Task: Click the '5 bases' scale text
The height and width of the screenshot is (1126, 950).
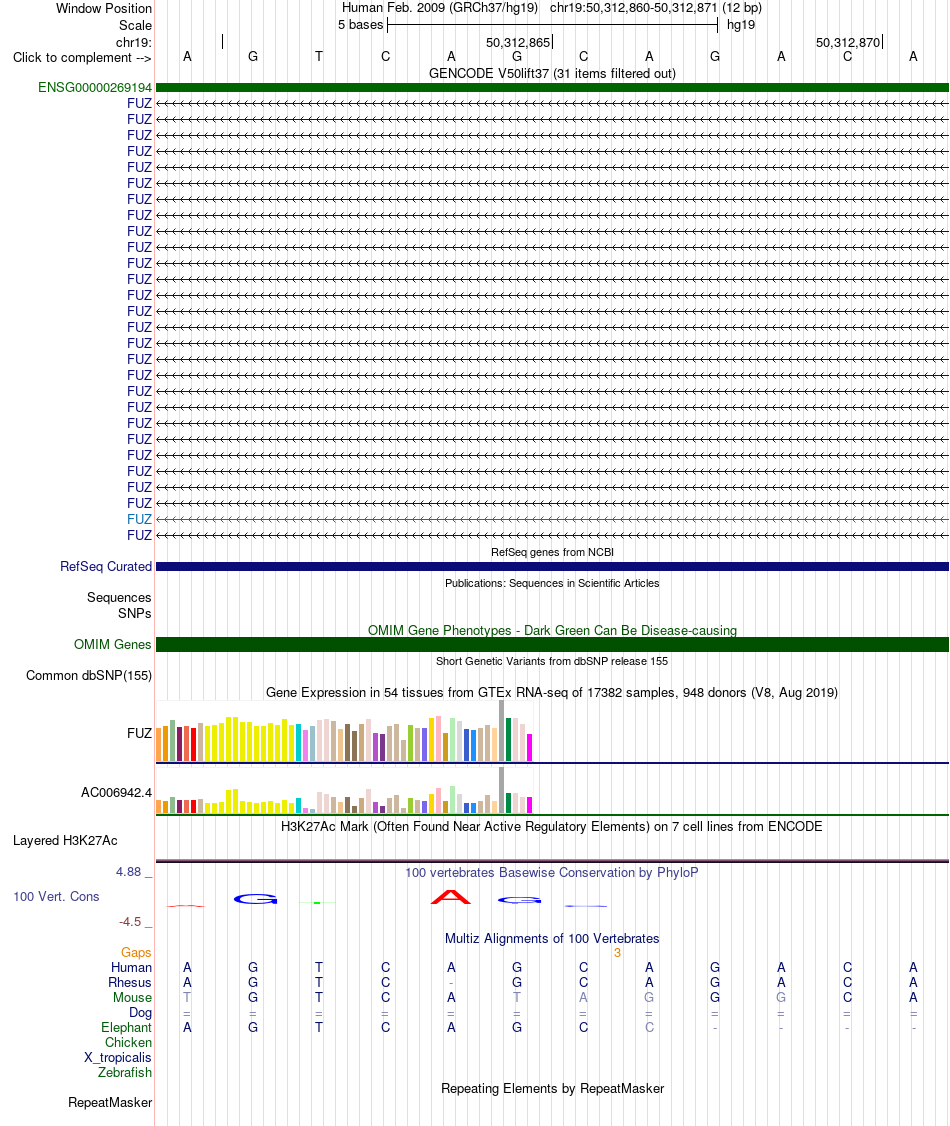Action: pyautogui.click(x=360, y=25)
